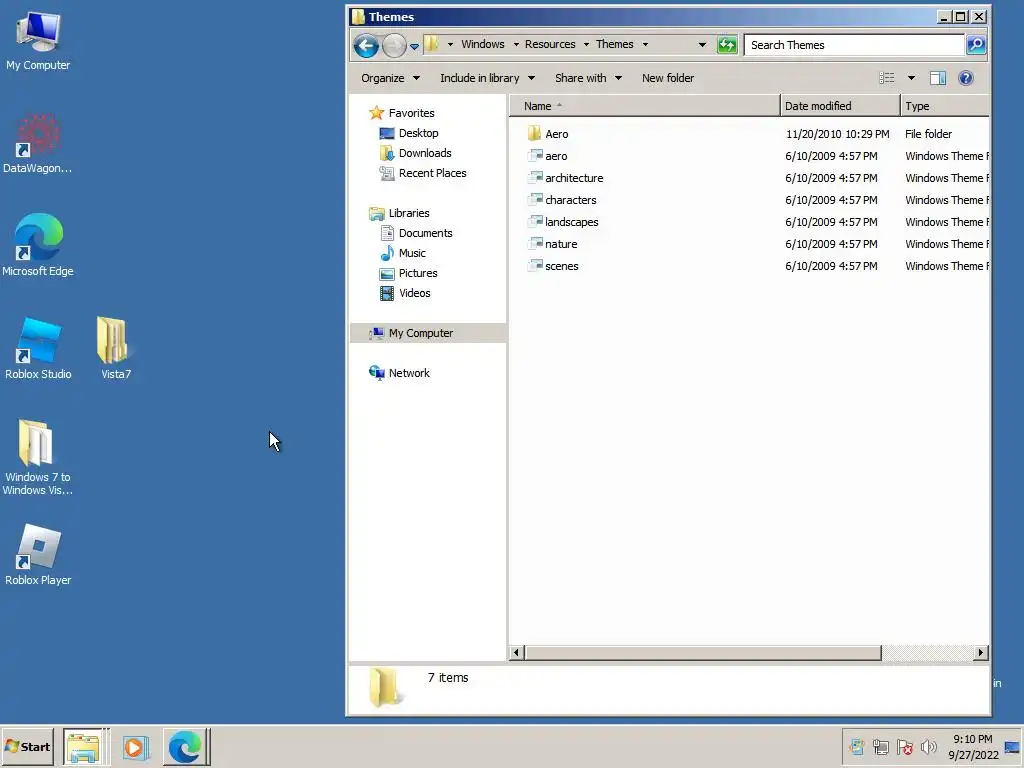Go back with the blue Back arrow

pyautogui.click(x=366, y=45)
